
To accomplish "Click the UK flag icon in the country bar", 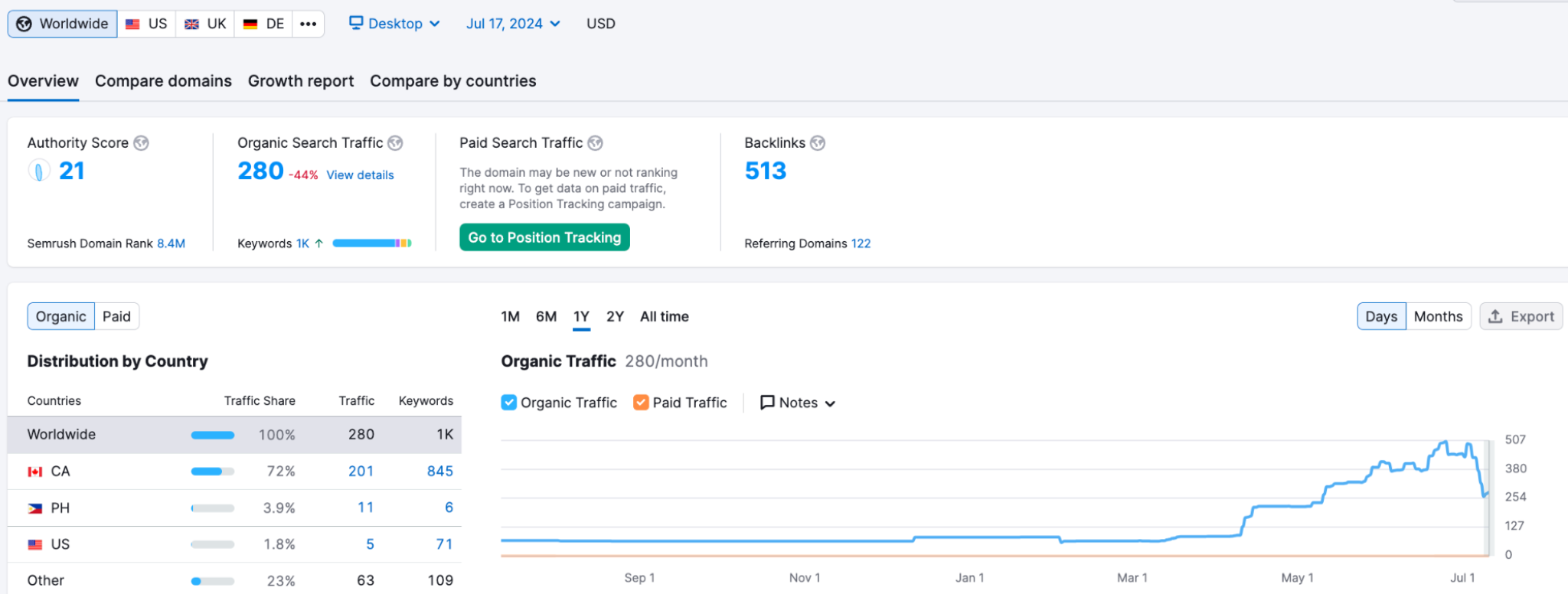I will pyautogui.click(x=191, y=24).
